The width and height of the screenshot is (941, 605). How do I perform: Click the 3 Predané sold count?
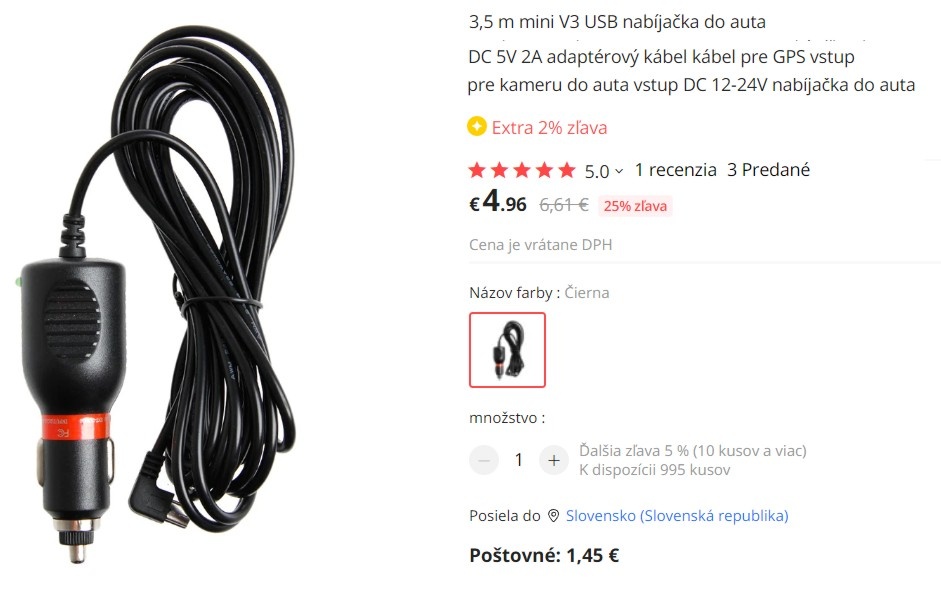768,170
